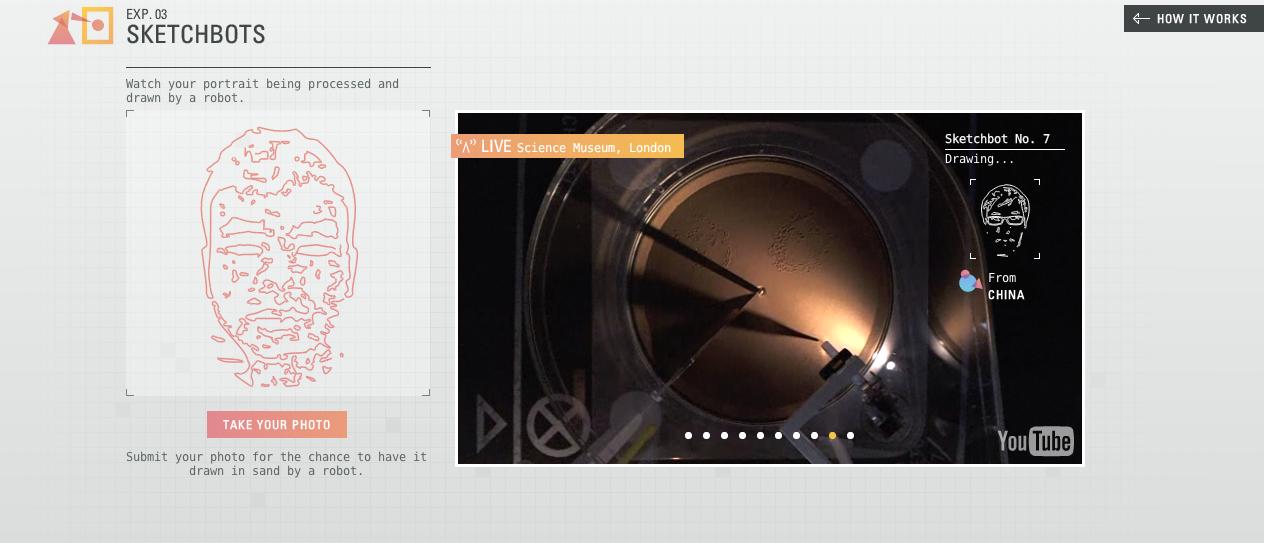This screenshot has height=543, width=1264.
Task: Select the fifth sketchbot pagination dot
Action: pyautogui.click(x=760, y=435)
